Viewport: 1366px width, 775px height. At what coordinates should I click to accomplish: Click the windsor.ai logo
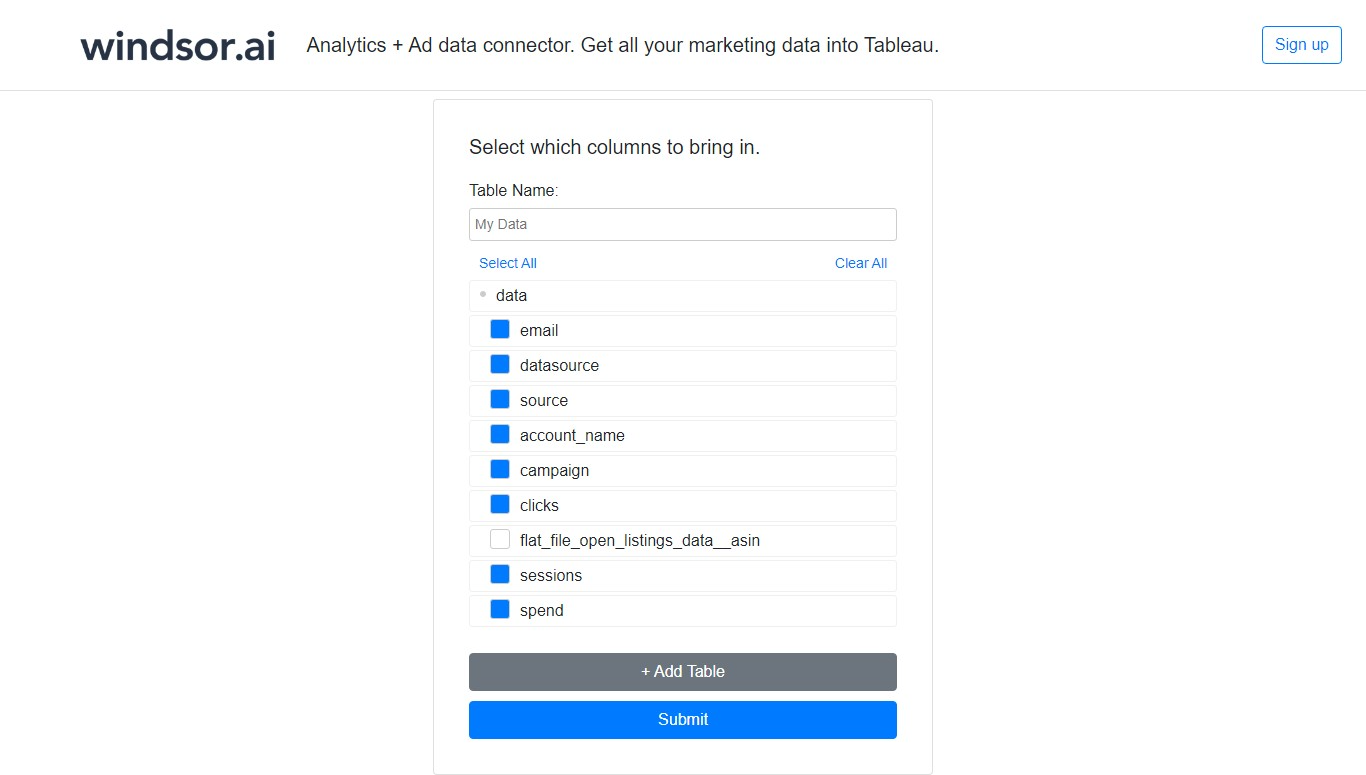click(x=177, y=46)
